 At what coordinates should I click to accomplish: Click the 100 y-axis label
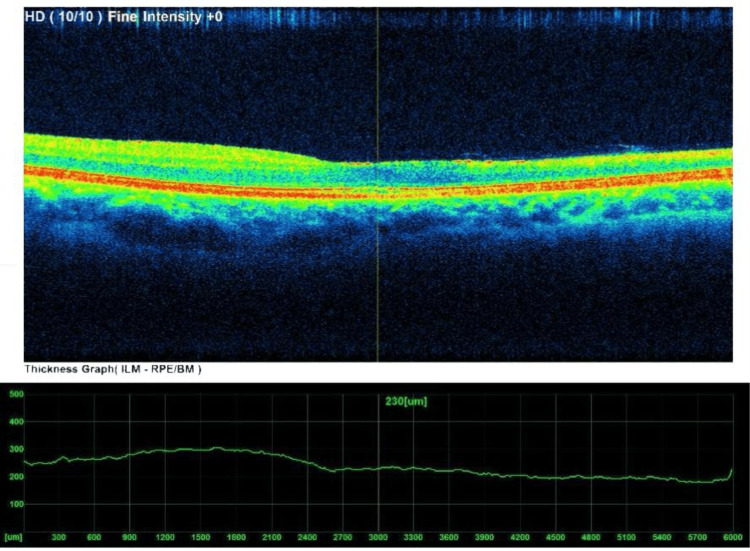tap(17, 504)
